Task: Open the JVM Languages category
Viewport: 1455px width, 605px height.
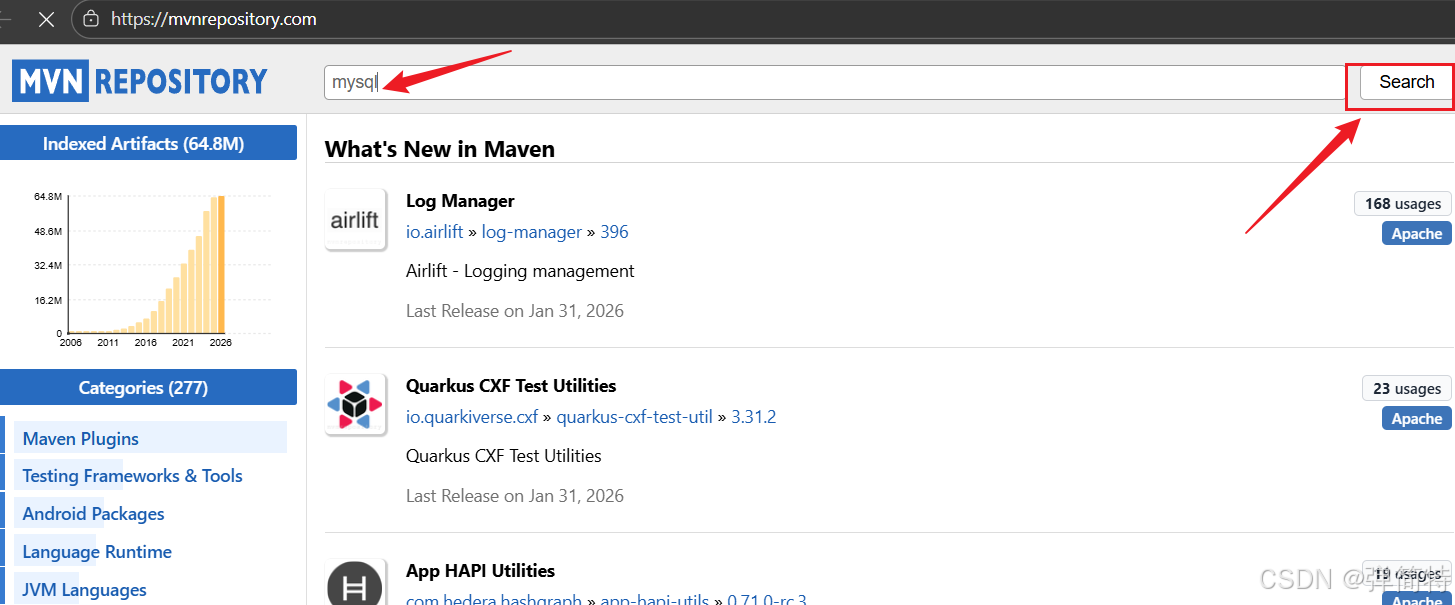Action: (x=84, y=590)
